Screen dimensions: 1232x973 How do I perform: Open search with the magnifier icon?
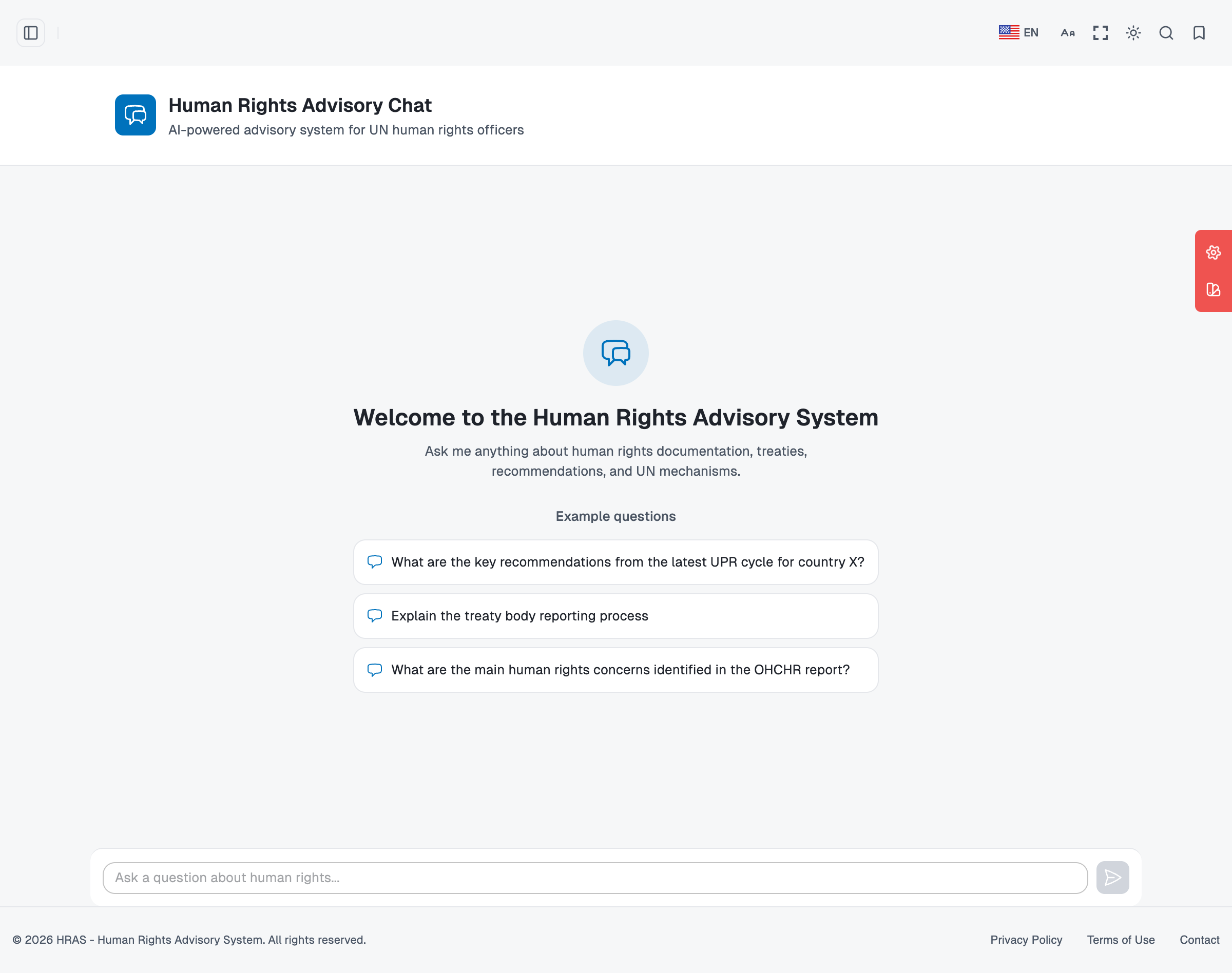1166,33
